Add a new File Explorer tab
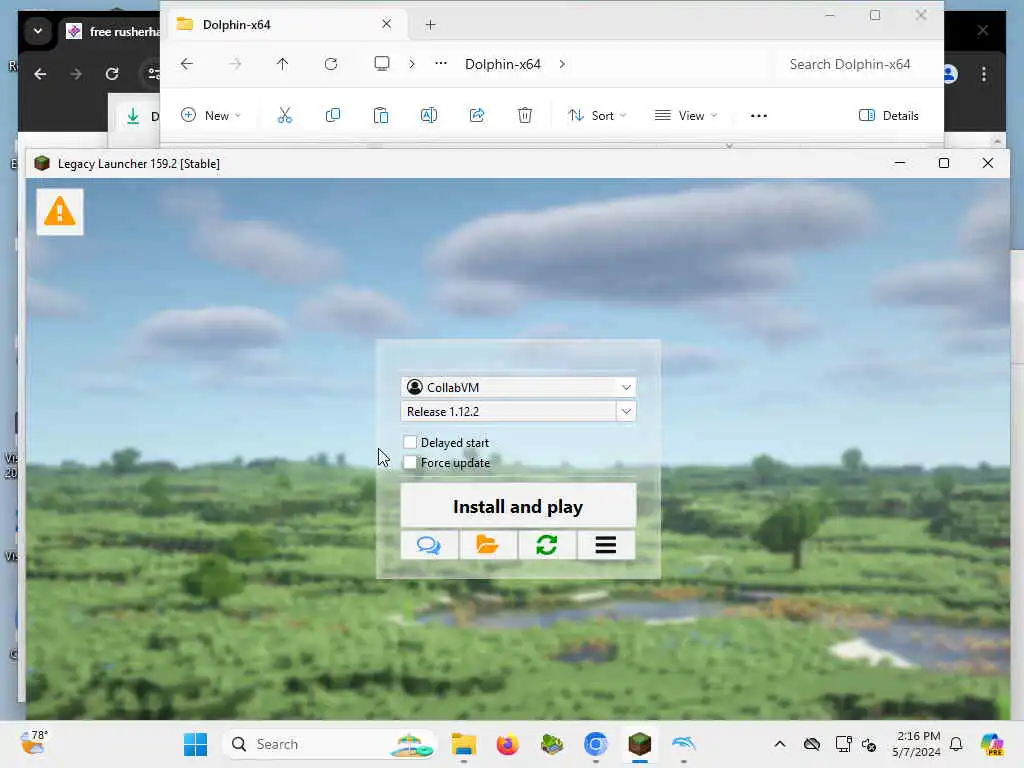 (430, 25)
